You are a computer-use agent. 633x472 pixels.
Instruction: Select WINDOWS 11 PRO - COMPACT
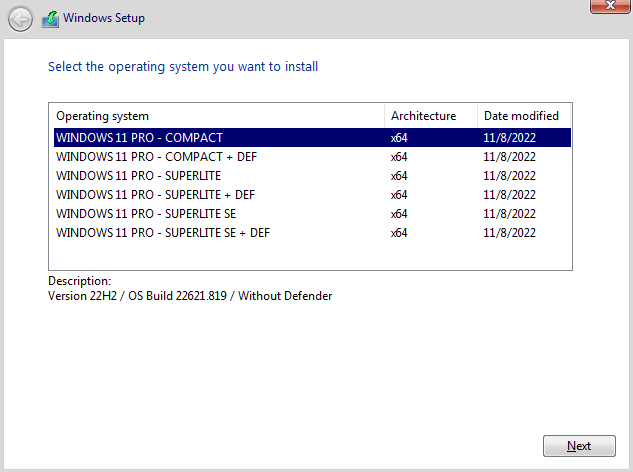(x=140, y=137)
